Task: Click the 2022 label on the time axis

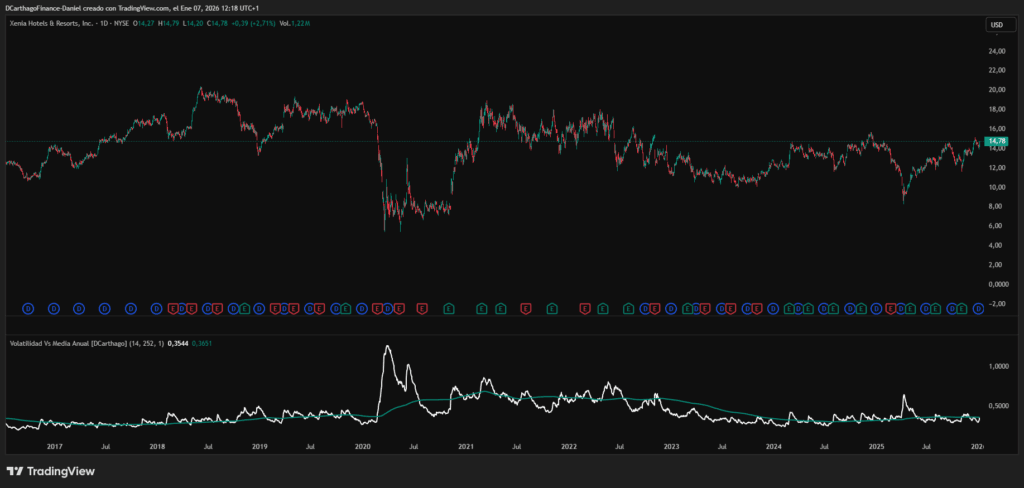Action: click(x=569, y=445)
